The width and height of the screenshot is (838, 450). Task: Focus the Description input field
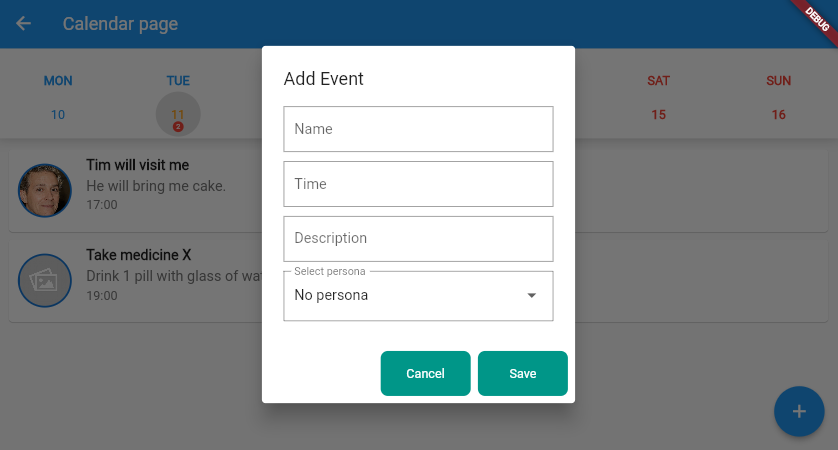click(x=418, y=239)
